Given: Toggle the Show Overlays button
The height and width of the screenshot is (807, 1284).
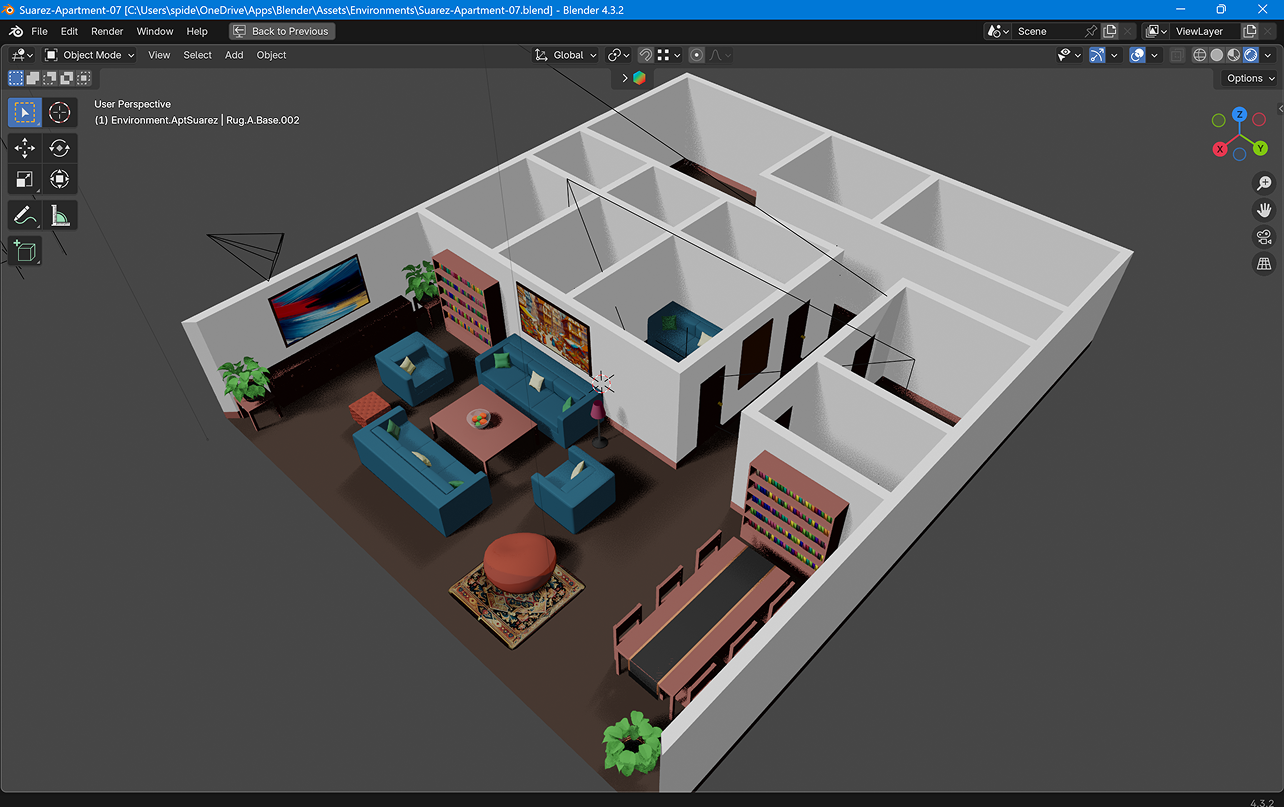Looking at the screenshot, I should coord(1137,55).
